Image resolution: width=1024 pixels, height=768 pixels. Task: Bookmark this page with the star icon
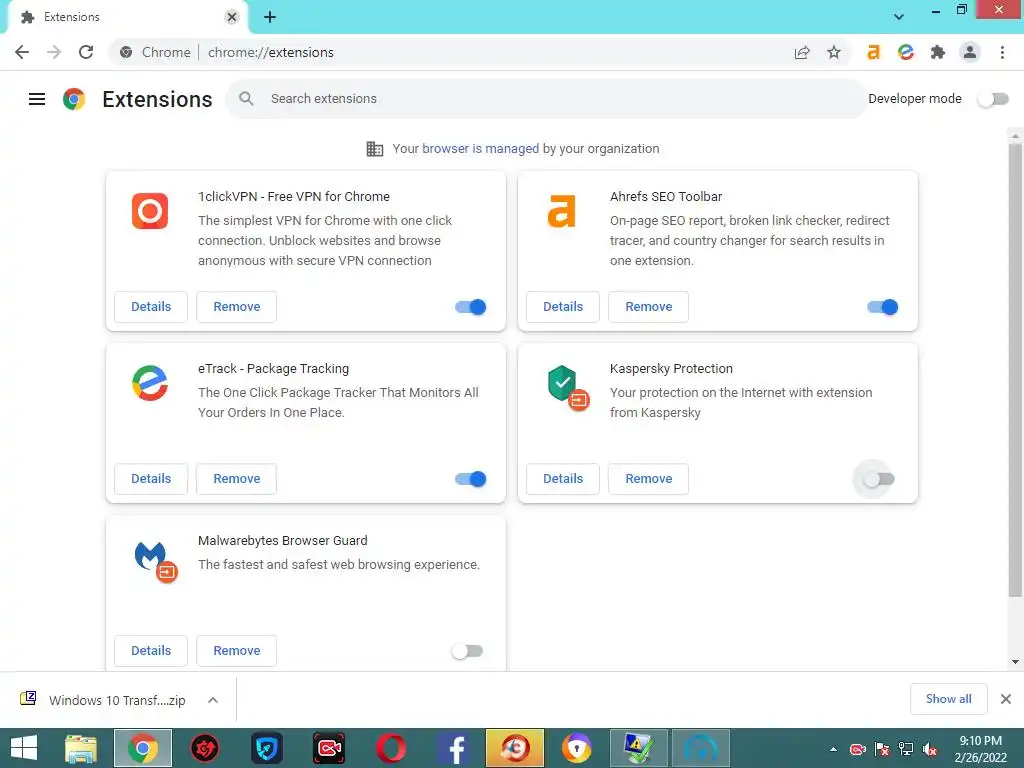[x=834, y=52]
